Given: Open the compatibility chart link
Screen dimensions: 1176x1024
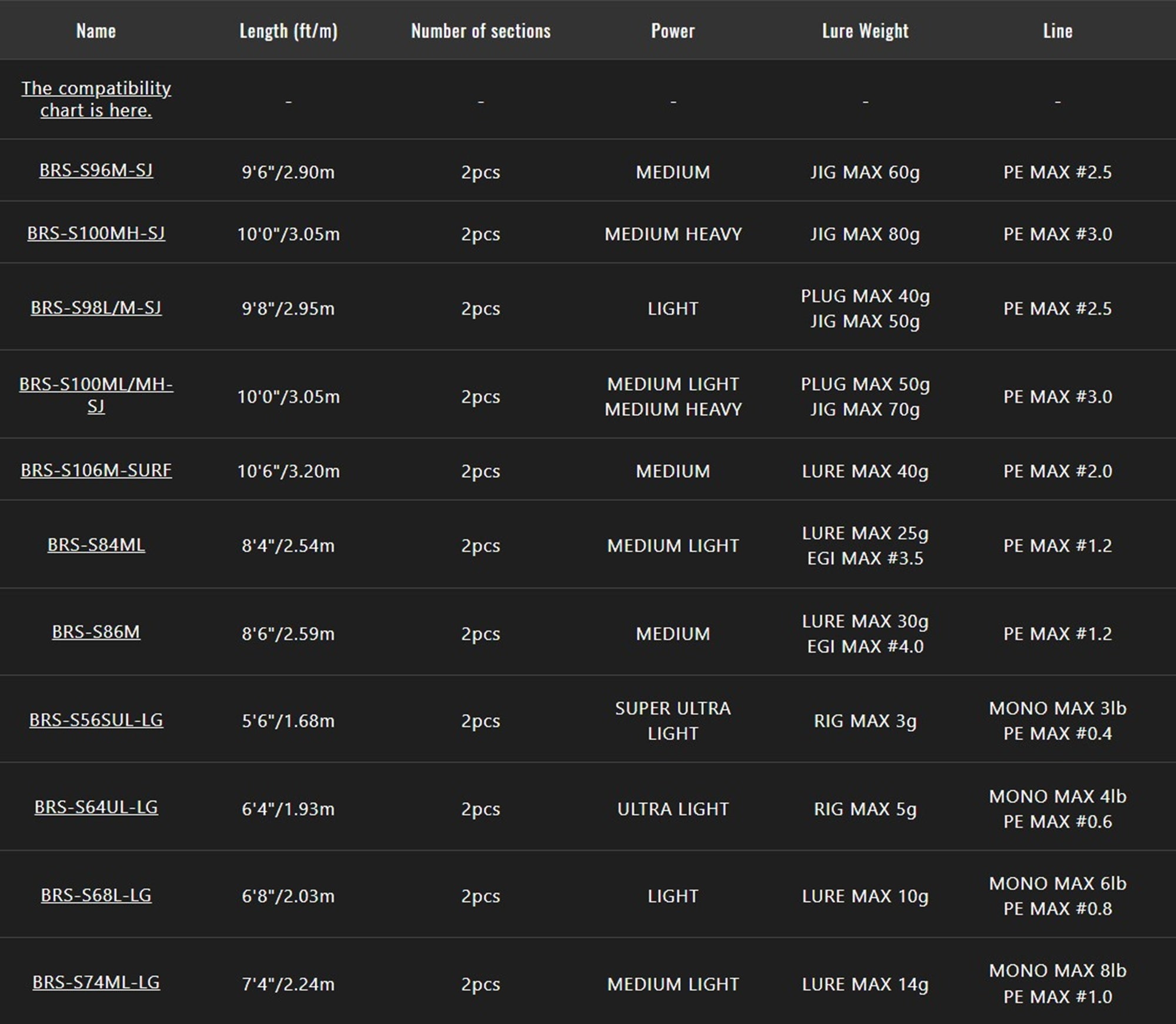Looking at the screenshot, I should coord(96,99).
